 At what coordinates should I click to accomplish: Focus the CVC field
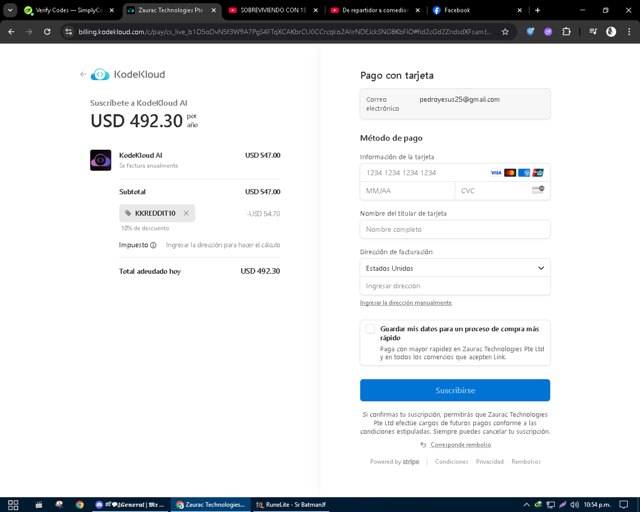click(502, 191)
